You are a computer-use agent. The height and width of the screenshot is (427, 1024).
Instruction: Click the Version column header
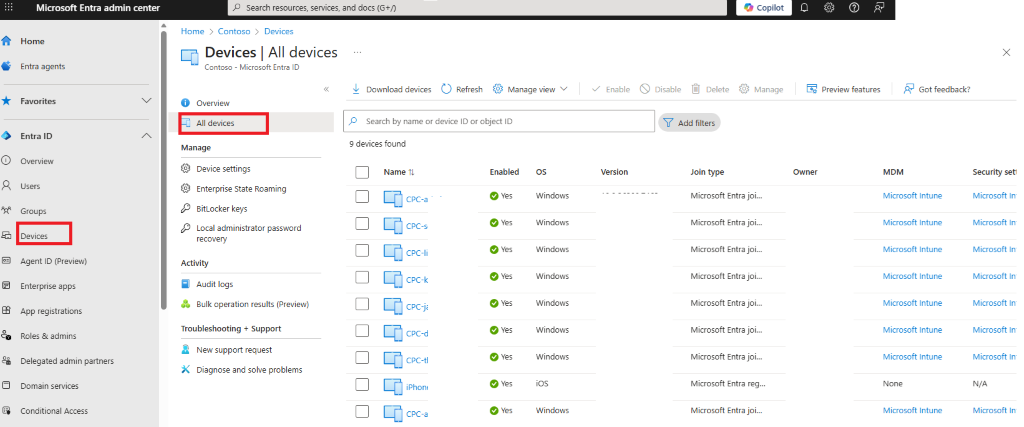(615, 172)
